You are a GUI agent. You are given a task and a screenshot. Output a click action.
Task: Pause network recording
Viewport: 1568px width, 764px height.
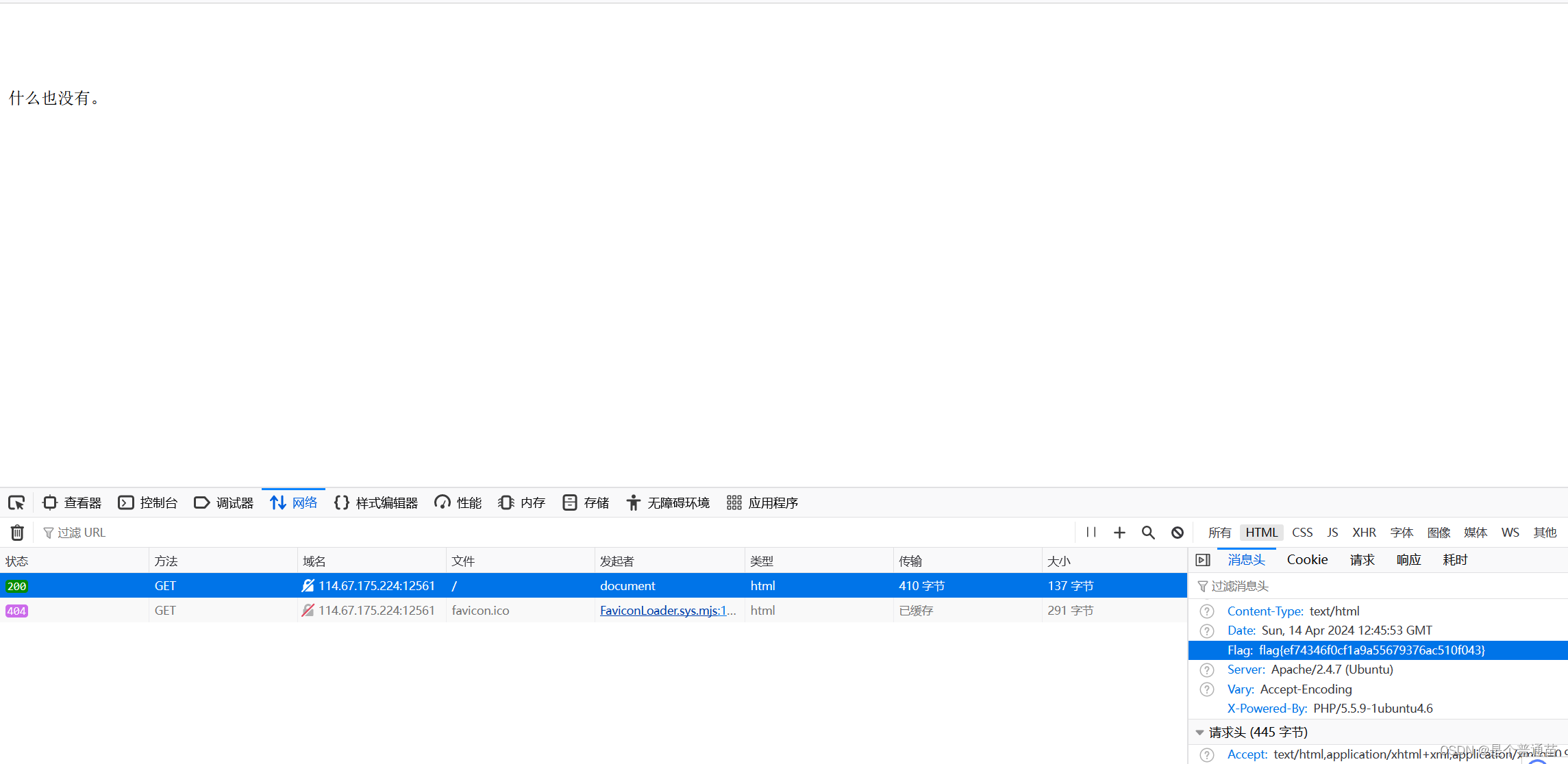coord(1091,533)
